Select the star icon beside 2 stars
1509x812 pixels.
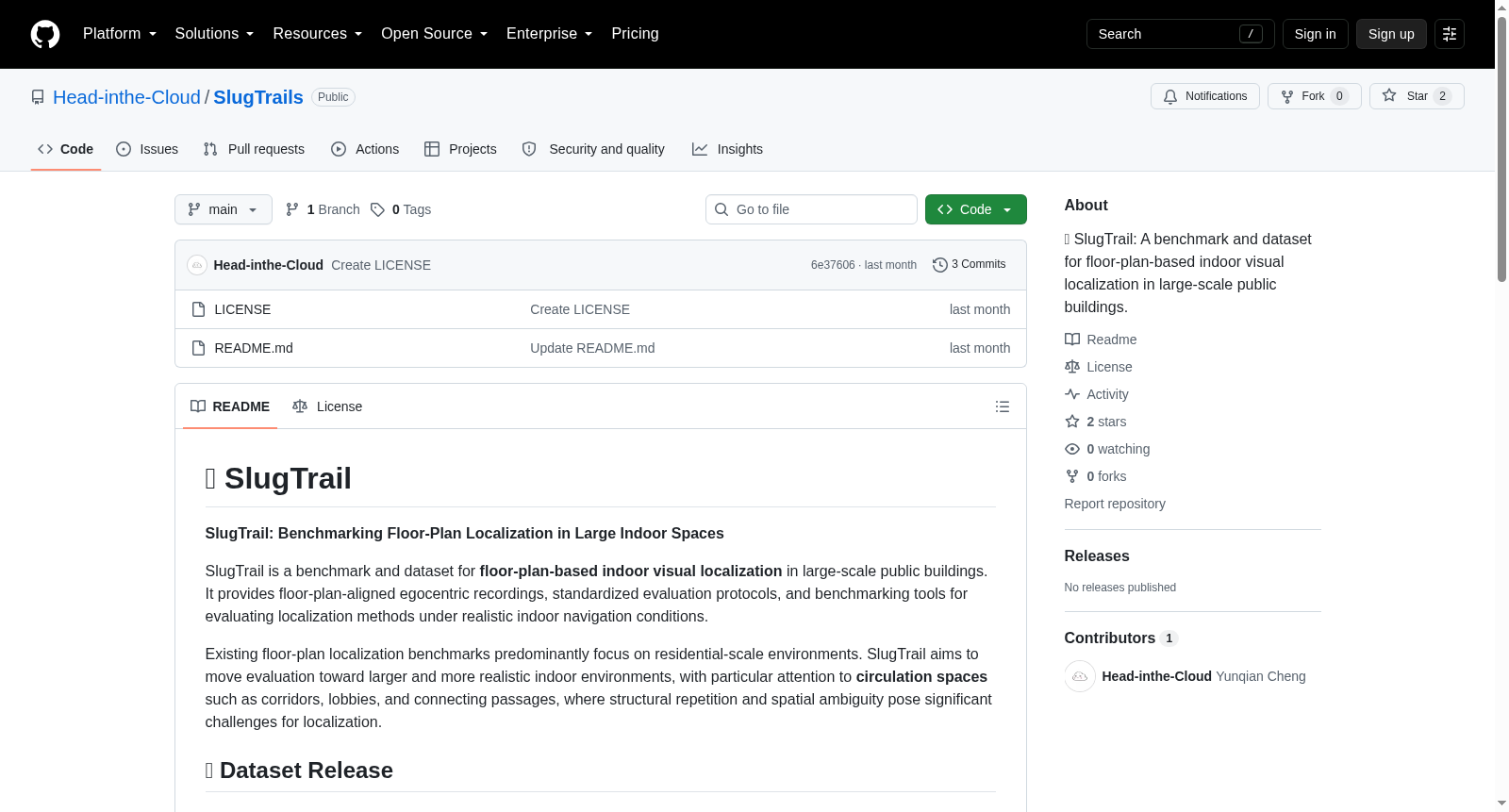click(1072, 422)
